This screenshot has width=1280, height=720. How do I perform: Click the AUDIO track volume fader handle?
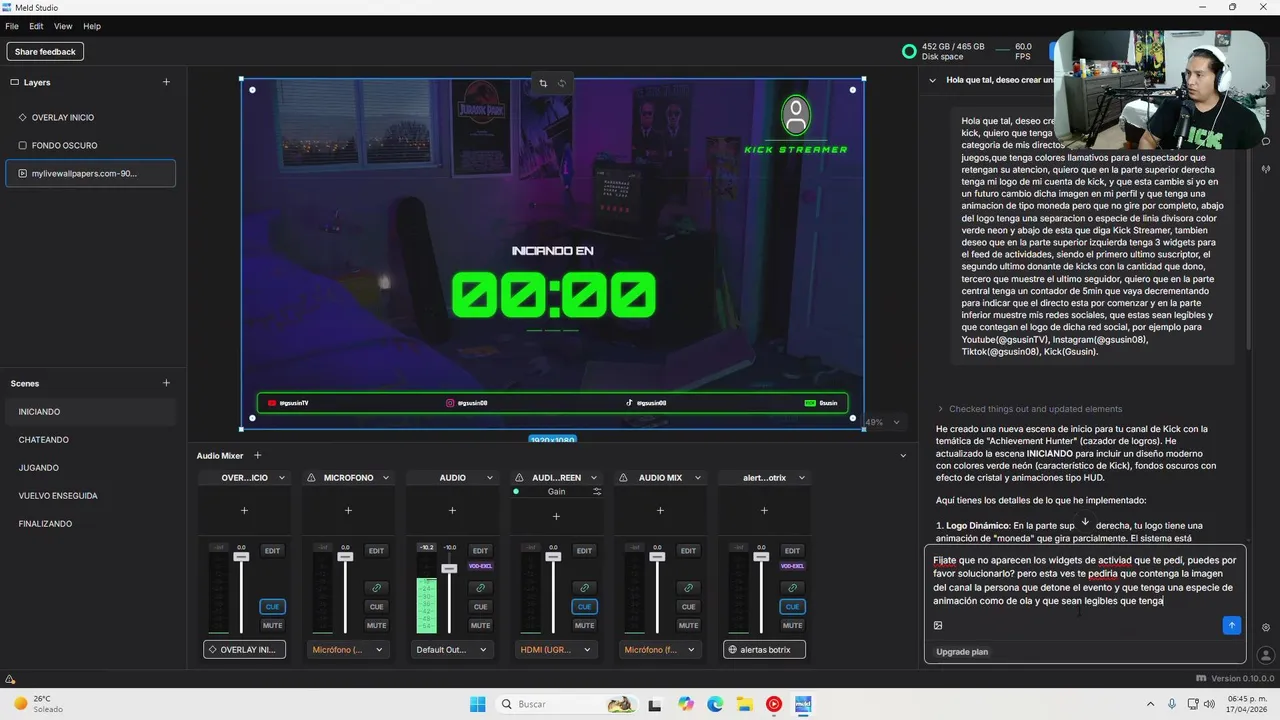click(x=449, y=568)
